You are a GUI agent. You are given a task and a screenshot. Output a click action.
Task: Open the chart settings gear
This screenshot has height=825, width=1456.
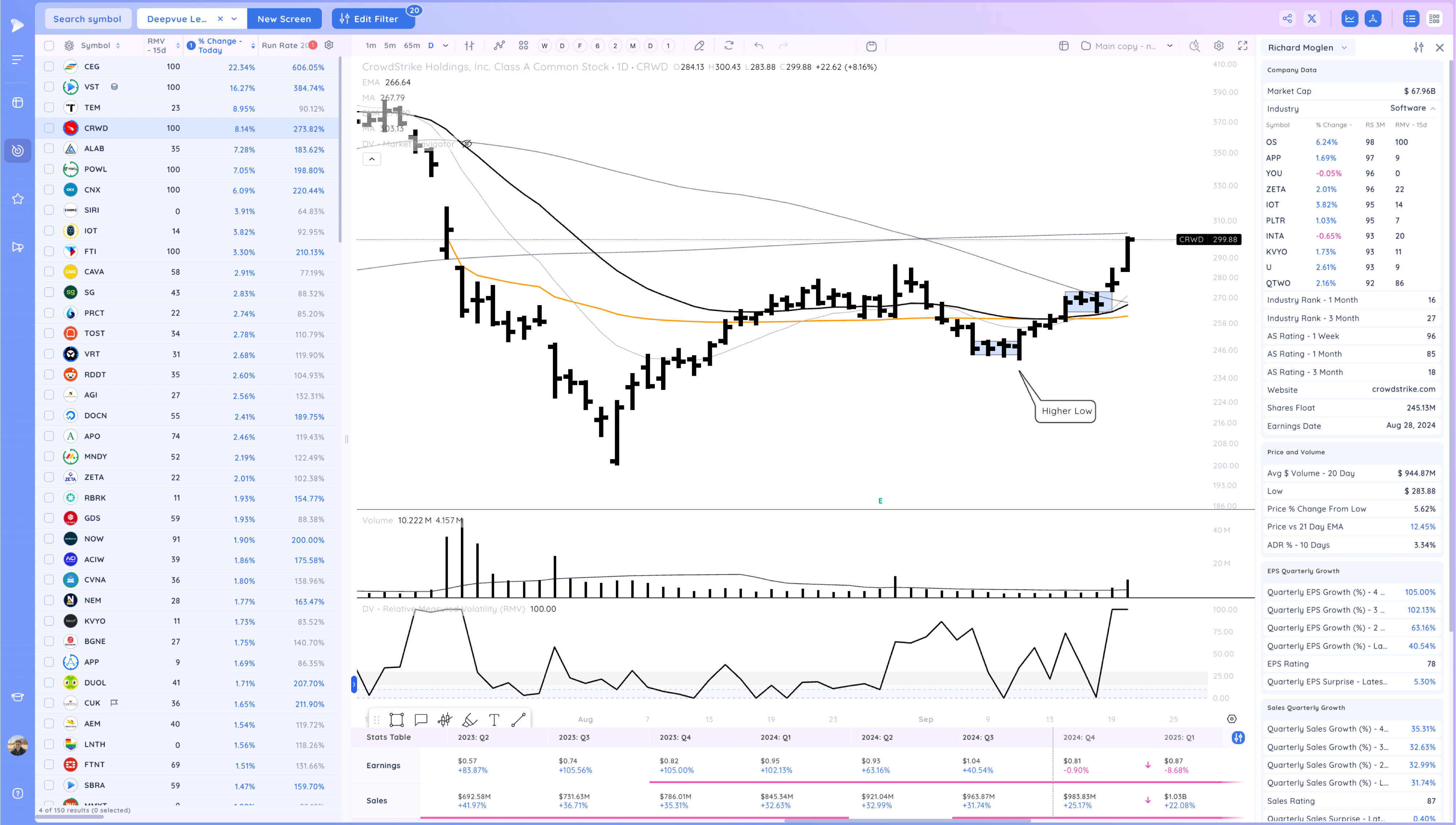point(1219,46)
